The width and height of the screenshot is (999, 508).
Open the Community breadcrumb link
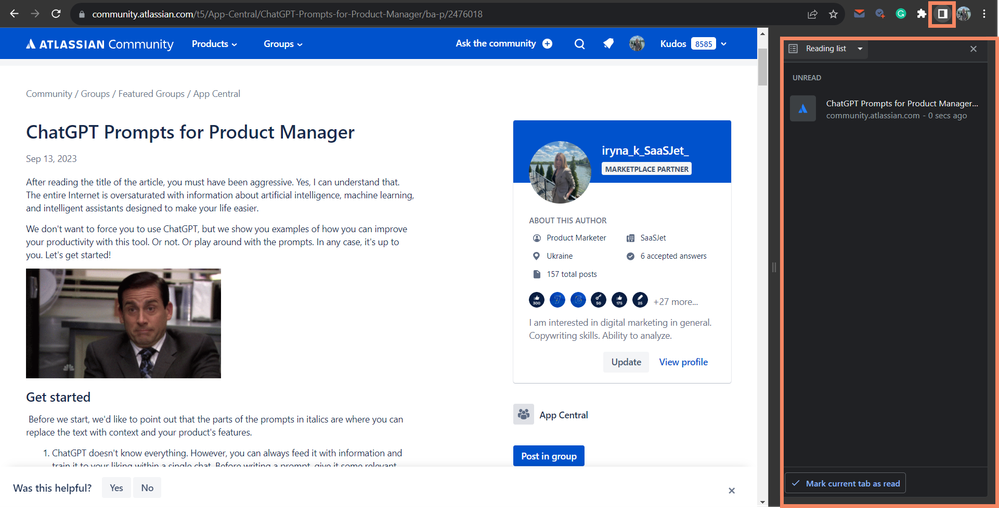(x=49, y=94)
